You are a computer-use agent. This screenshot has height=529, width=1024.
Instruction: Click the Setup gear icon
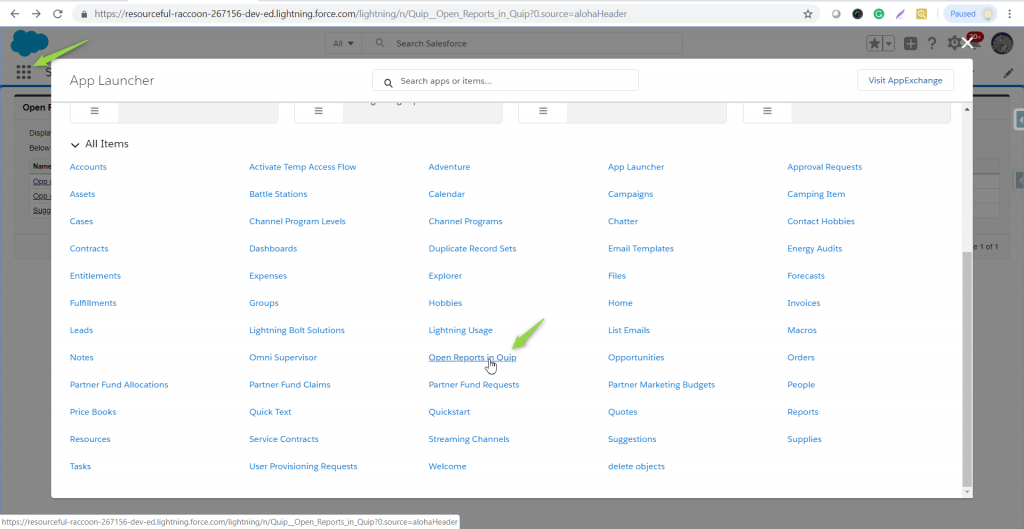tap(954, 44)
